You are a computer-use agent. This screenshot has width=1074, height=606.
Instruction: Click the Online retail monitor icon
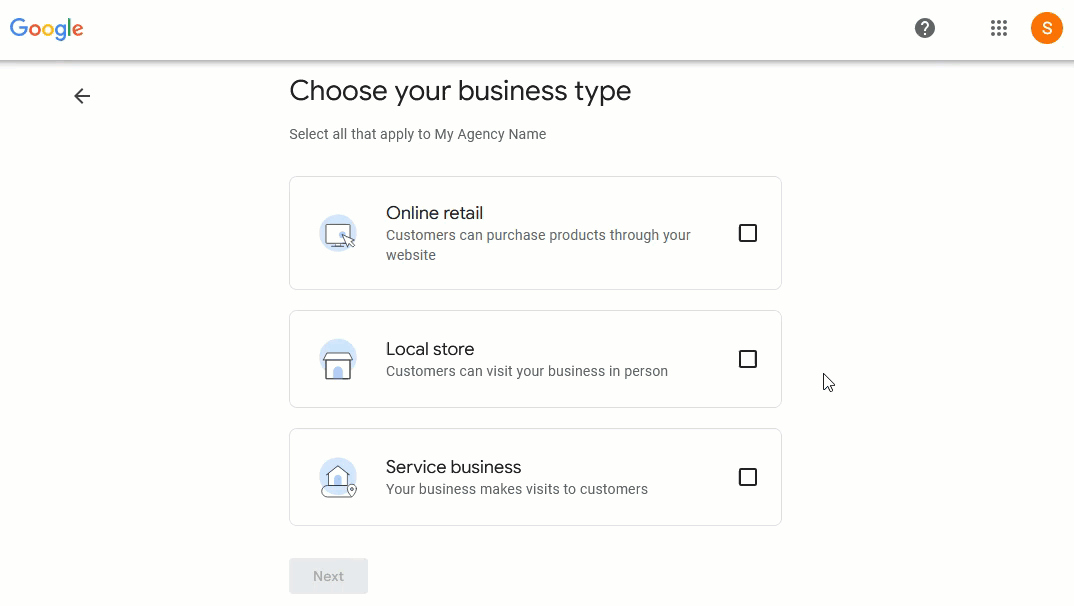click(338, 233)
